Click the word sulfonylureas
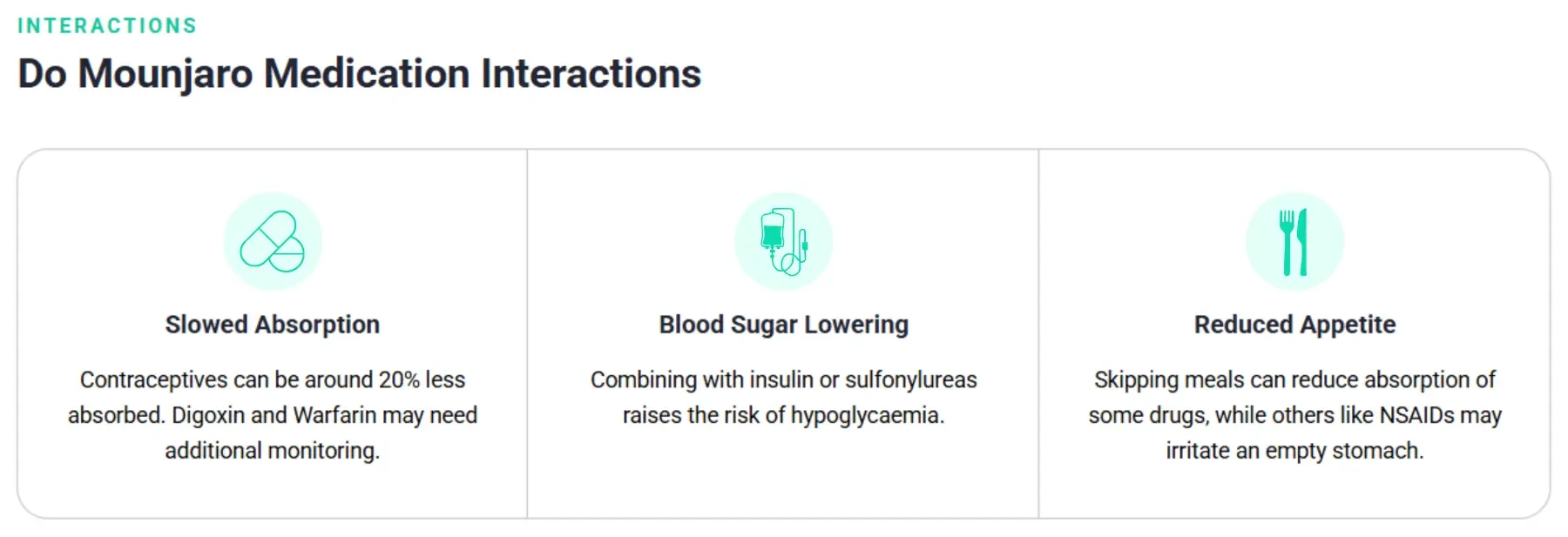The image size is (1568, 537). pyautogui.click(x=911, y=380)
